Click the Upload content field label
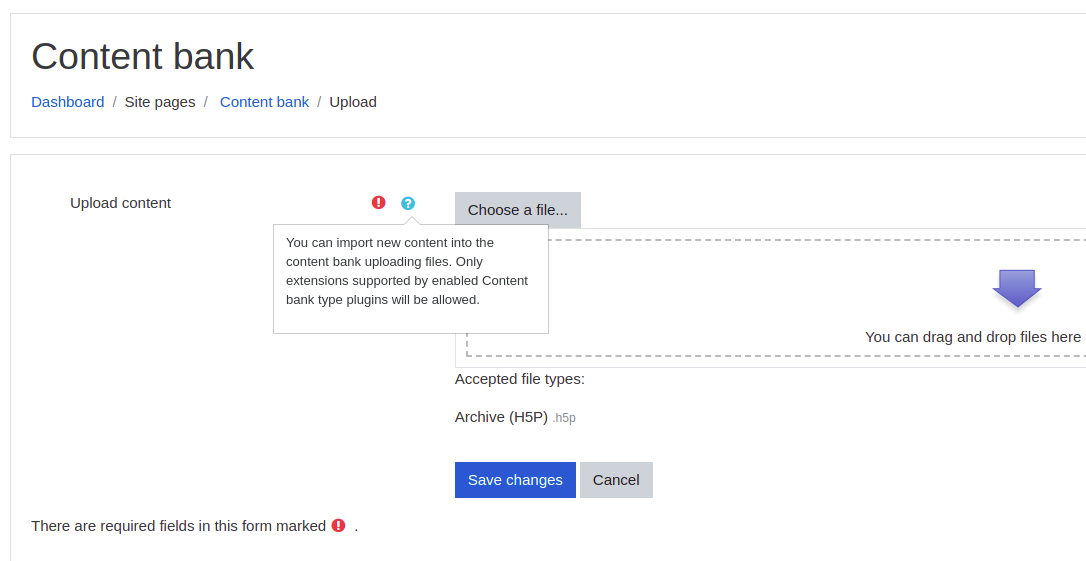This screenshot has height=561, width=1086. pos(121,203)
